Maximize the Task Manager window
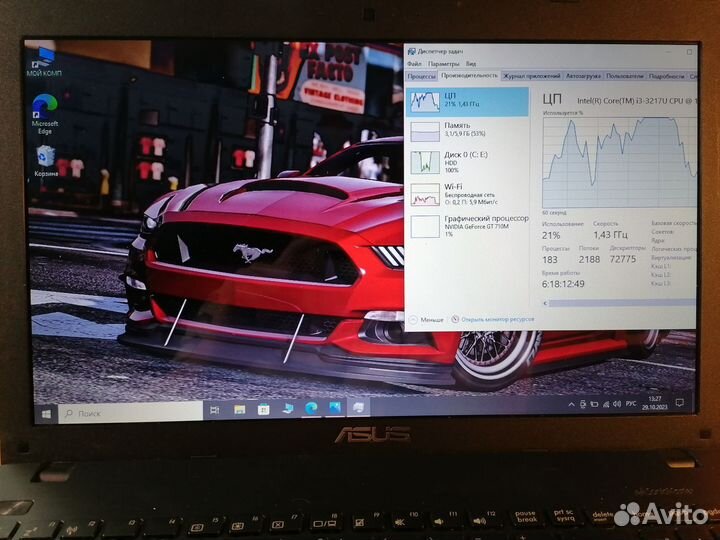 click(689, 52)
